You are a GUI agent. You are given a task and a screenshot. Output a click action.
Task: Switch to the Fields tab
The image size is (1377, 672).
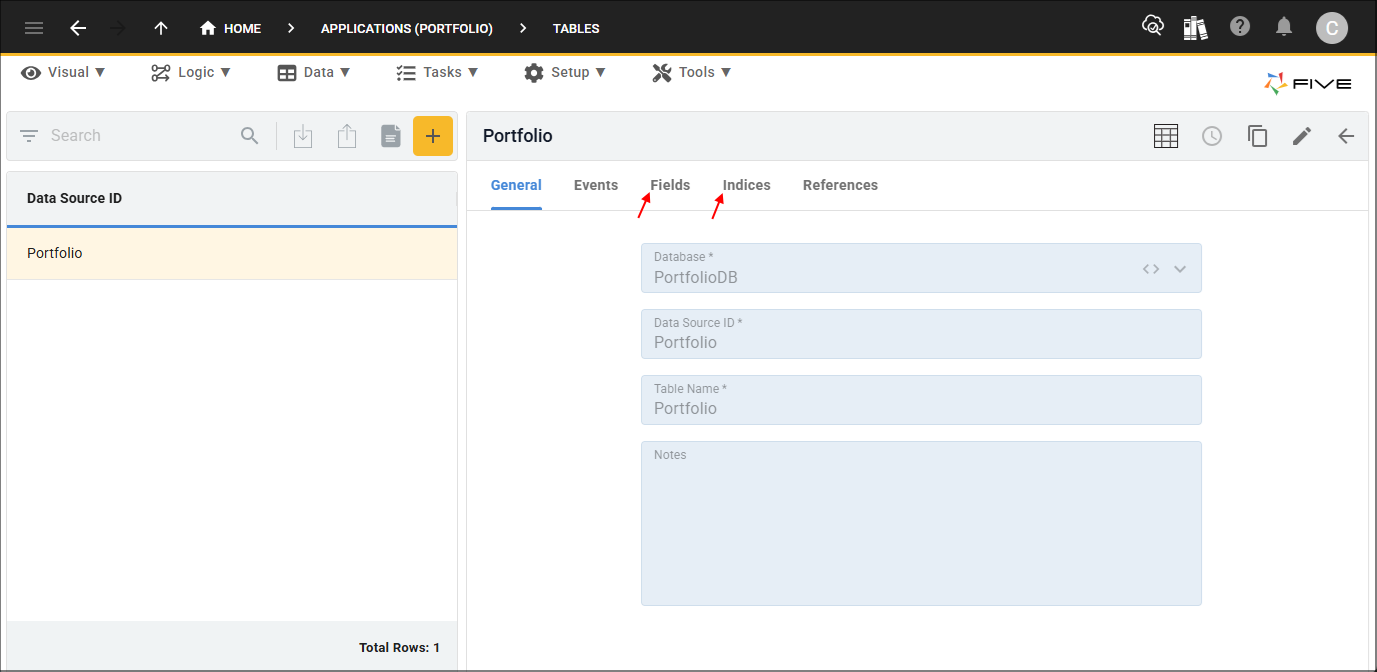tap(670, 184)
